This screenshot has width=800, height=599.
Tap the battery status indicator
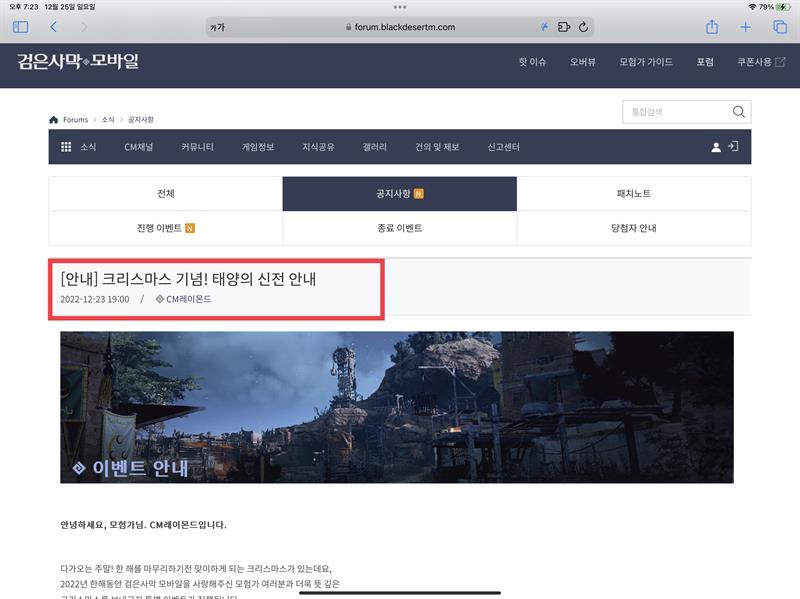pyautogui.click(x=783, y=7)
